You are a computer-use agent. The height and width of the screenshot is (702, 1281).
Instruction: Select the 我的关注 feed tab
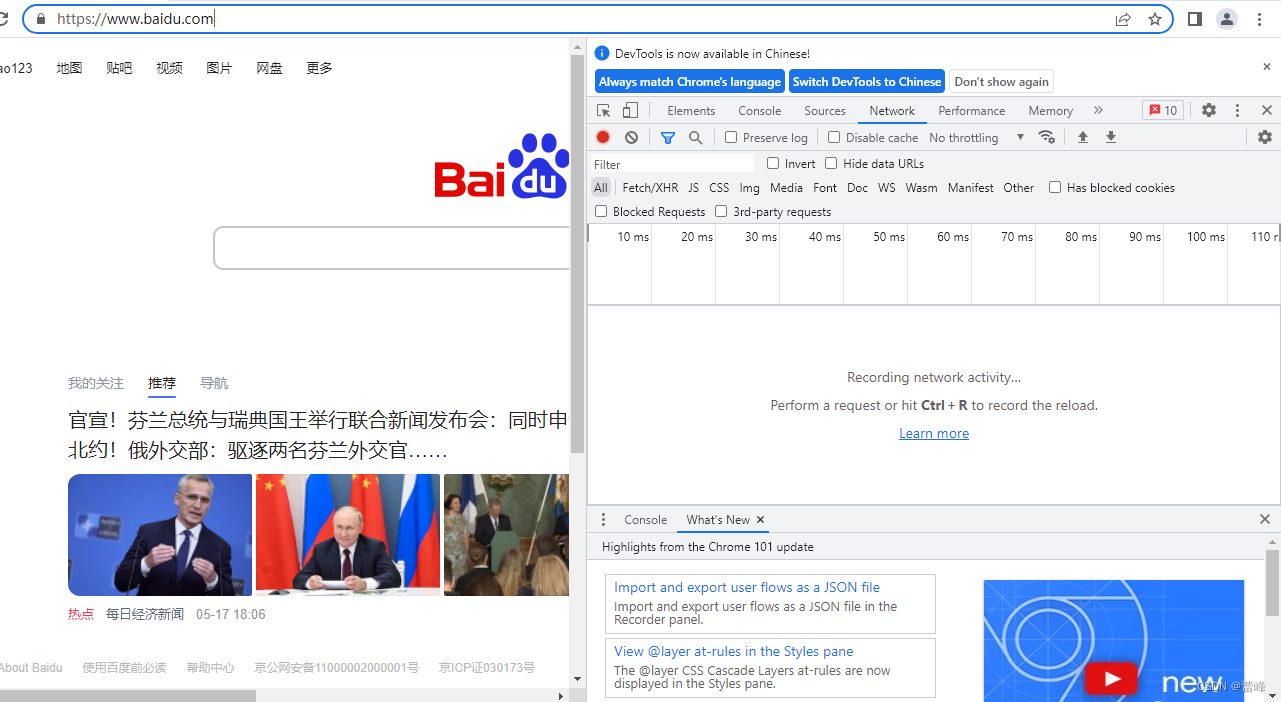point(96,383)
